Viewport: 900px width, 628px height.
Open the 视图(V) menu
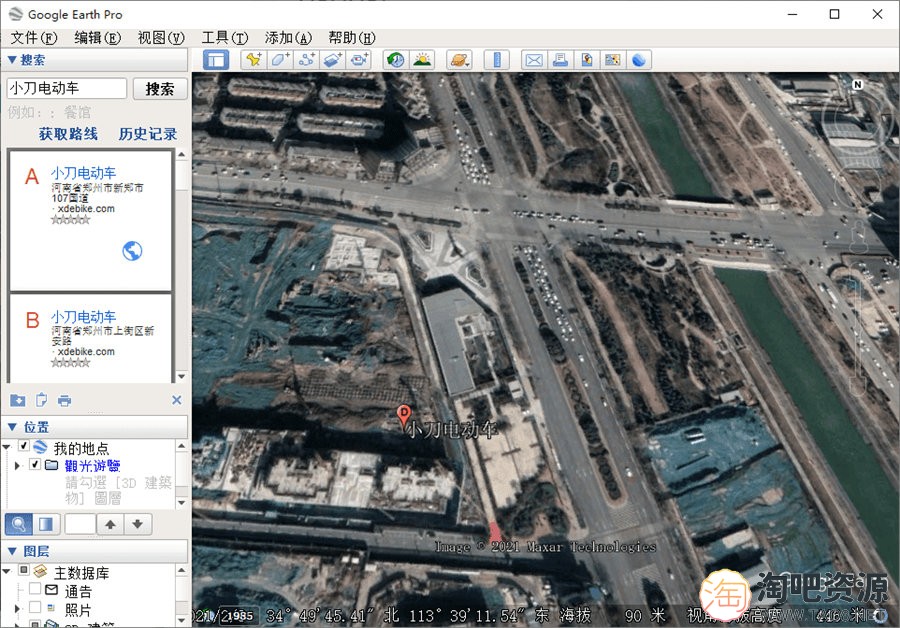(x=161, y=38)
